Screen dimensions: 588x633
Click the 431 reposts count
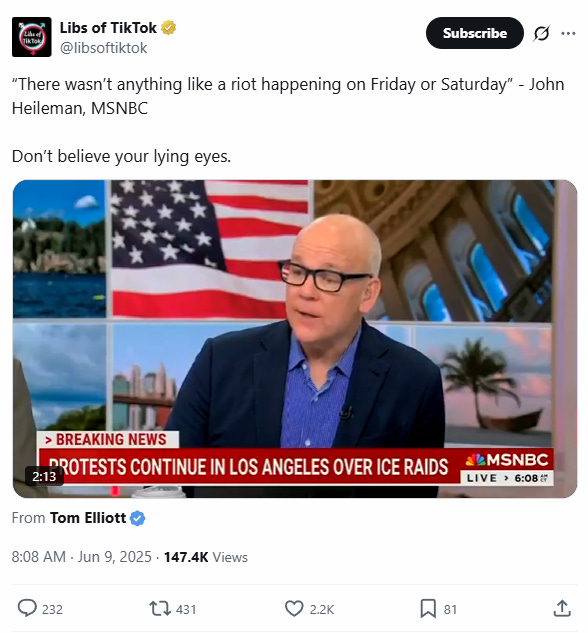point(186,609)
